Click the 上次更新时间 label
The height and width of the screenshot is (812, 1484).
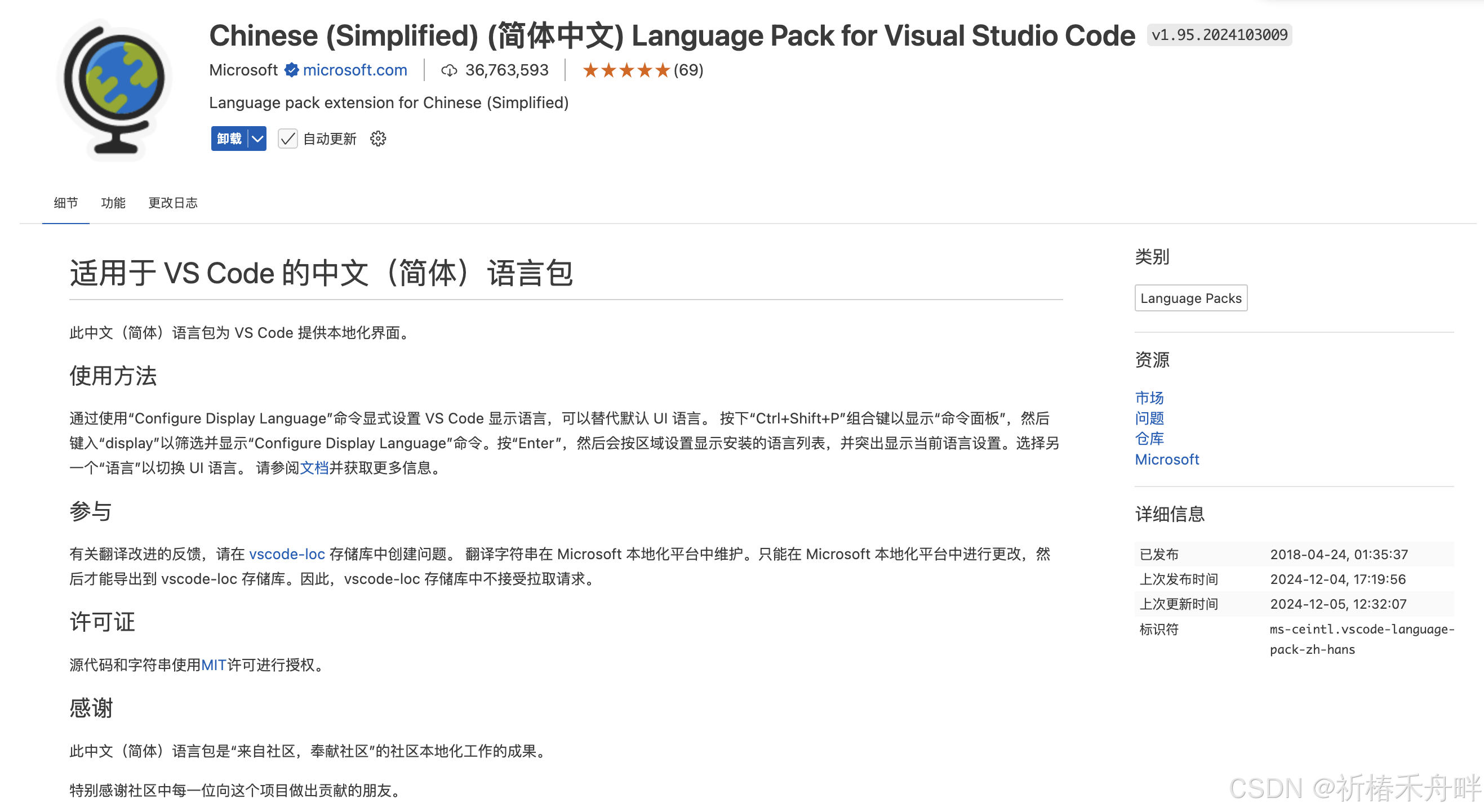[x=1179, y=604]
